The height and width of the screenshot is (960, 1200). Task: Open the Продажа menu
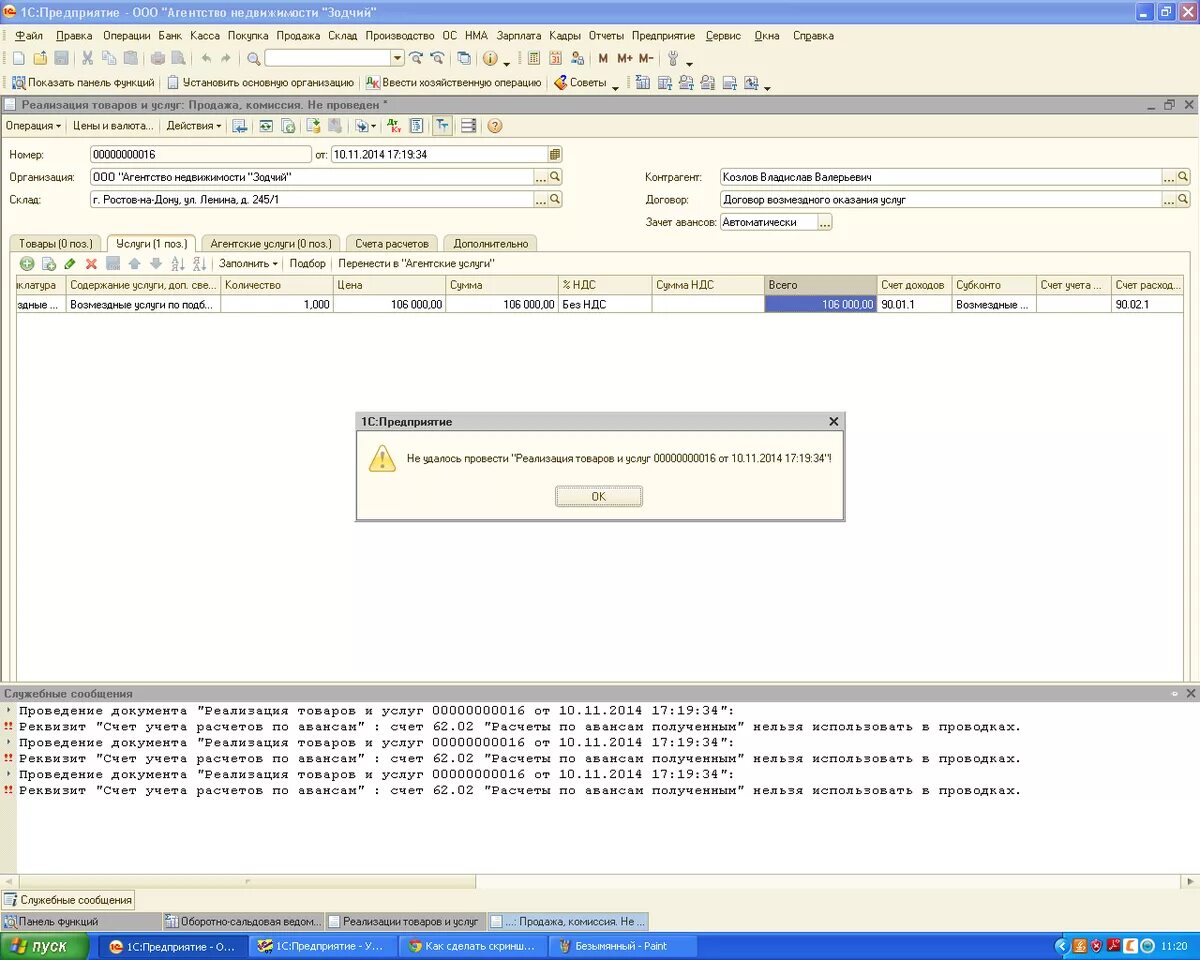[298, 36]
